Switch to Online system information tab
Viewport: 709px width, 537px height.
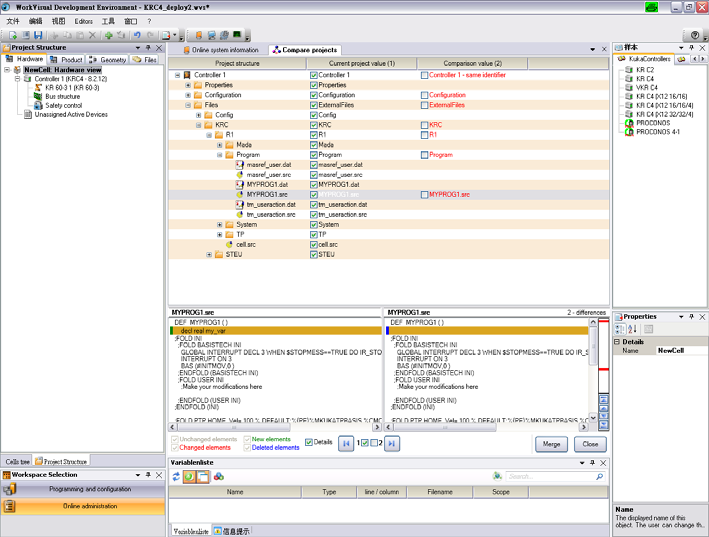click(220, 50)
